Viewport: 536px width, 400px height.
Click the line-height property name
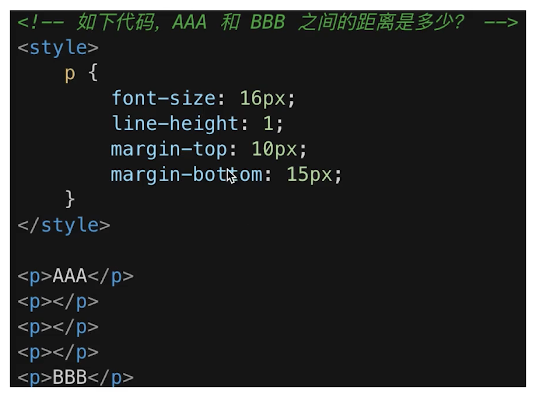[x=175, y=123]
